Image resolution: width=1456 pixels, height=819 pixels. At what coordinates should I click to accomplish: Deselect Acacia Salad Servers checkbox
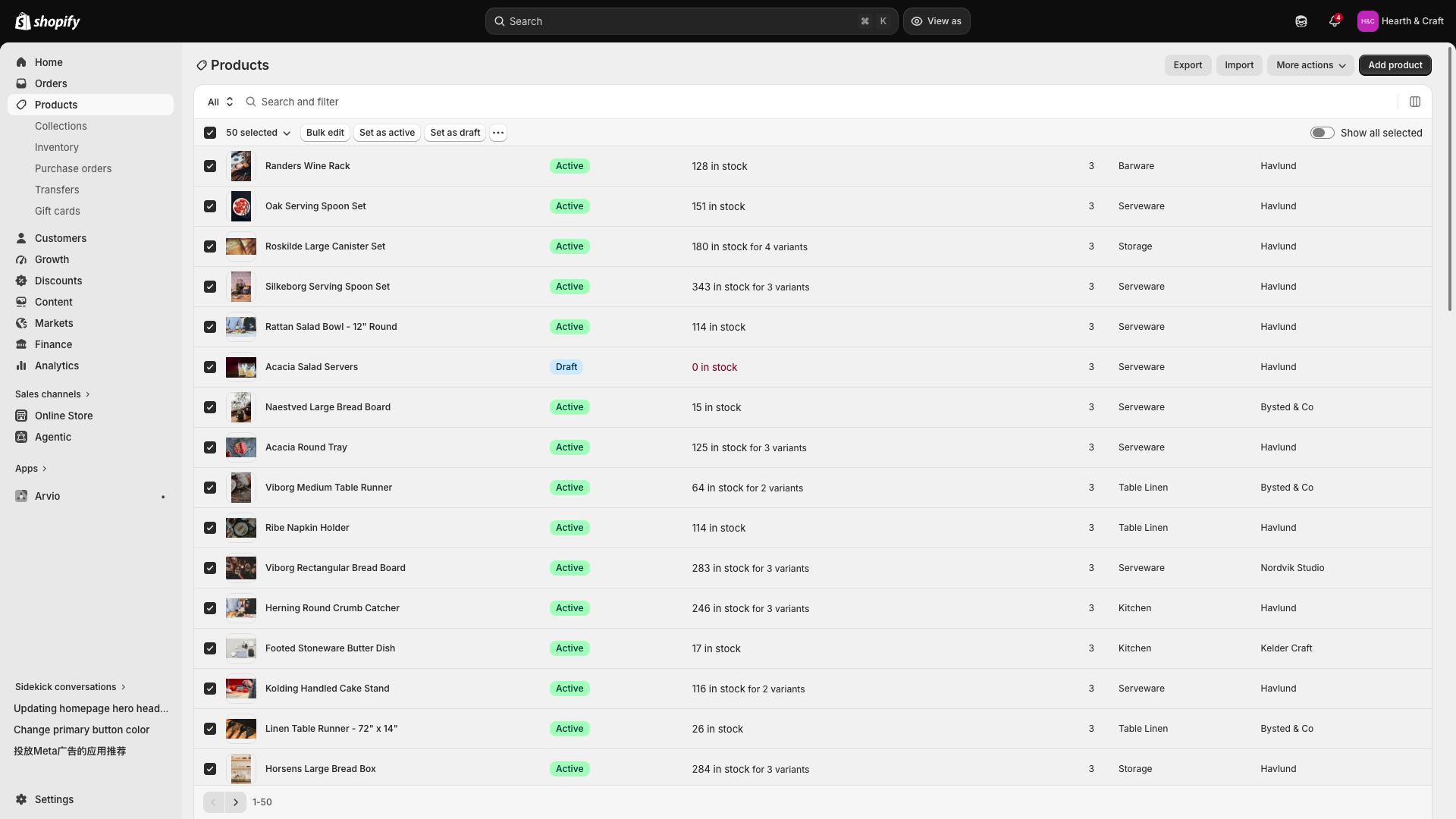click(x=210, y=367)
